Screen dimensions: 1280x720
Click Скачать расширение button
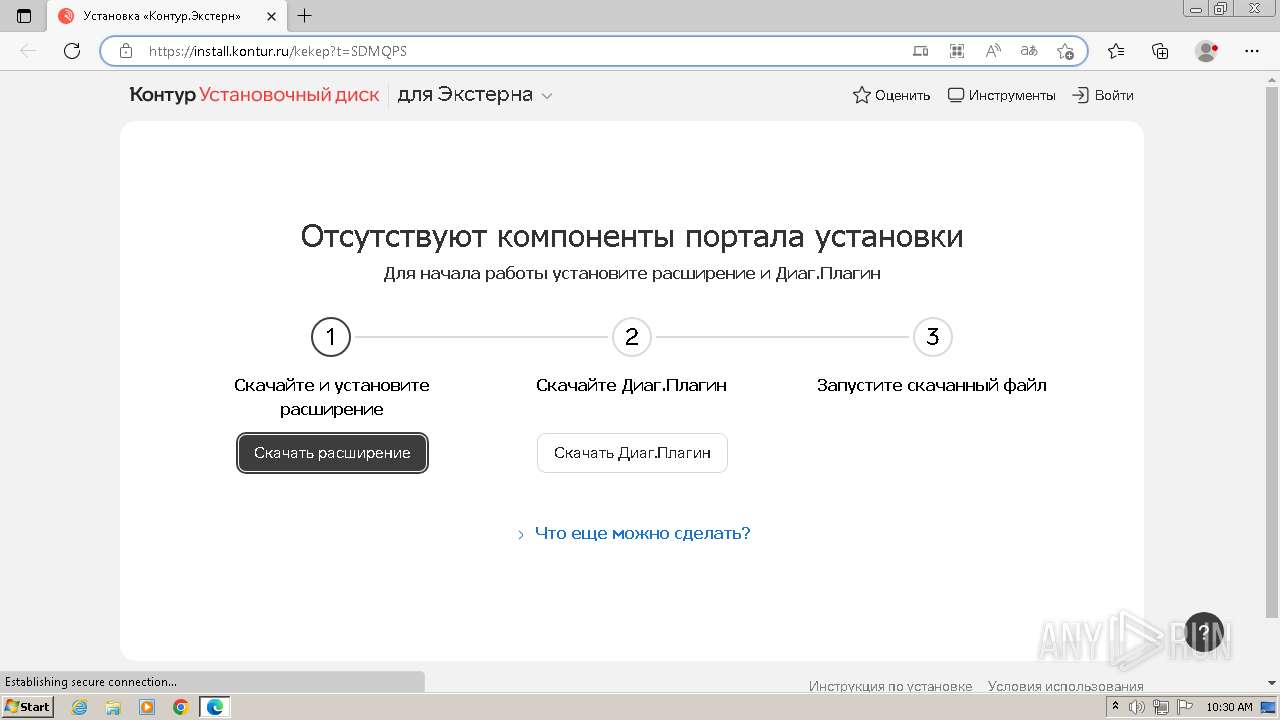pos(332,453)
